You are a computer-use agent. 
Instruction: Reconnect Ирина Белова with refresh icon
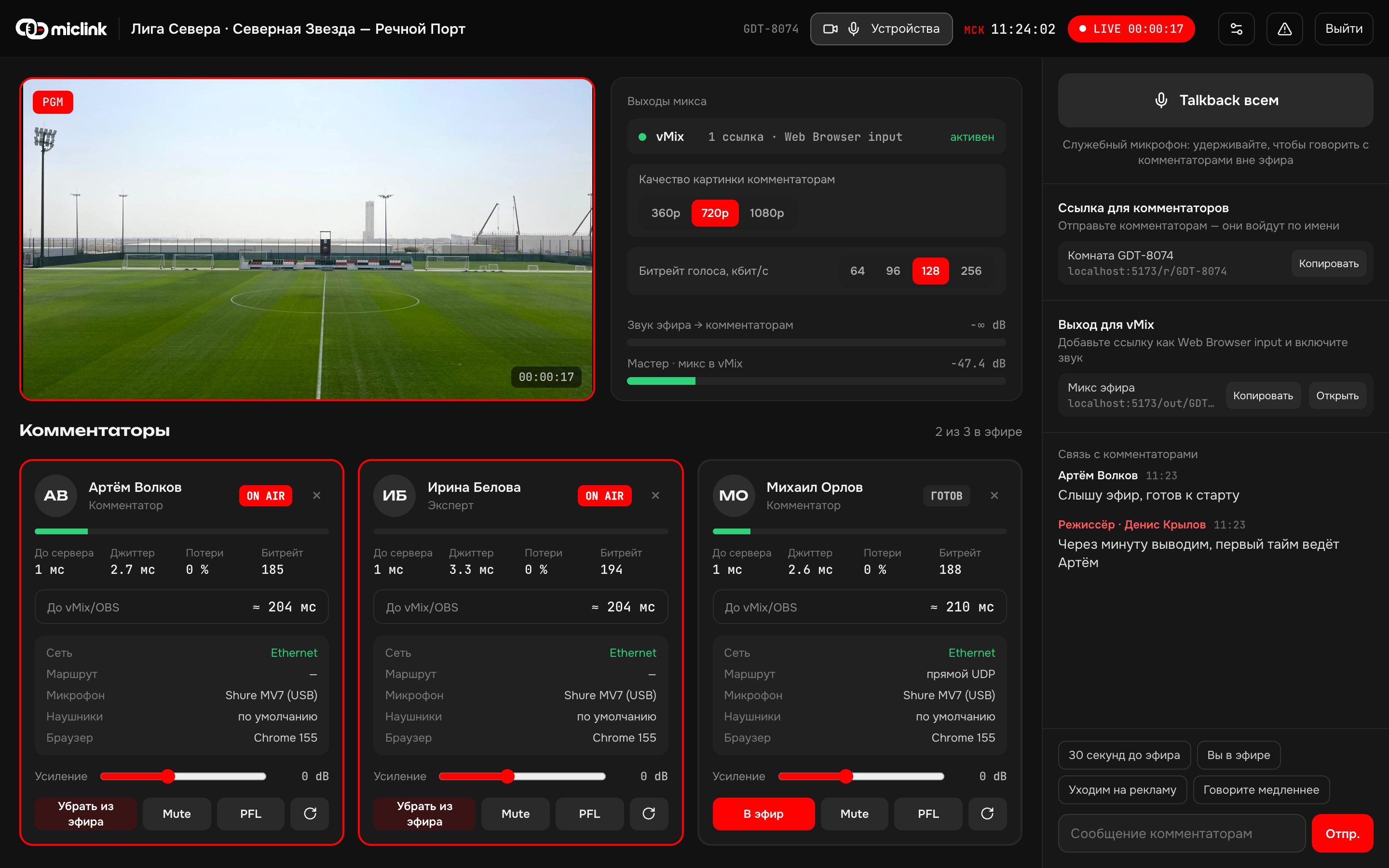649,814
